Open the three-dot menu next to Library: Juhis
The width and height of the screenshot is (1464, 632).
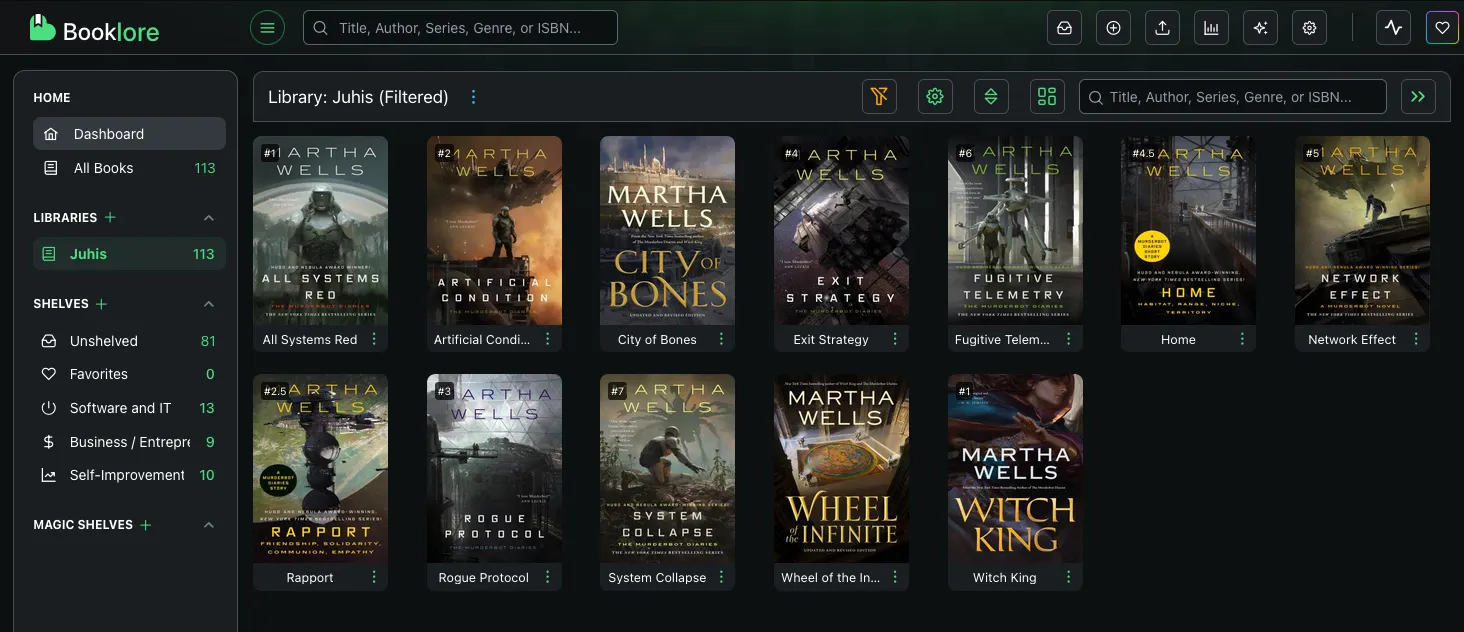pyautogui.click(x=473, y=96)
